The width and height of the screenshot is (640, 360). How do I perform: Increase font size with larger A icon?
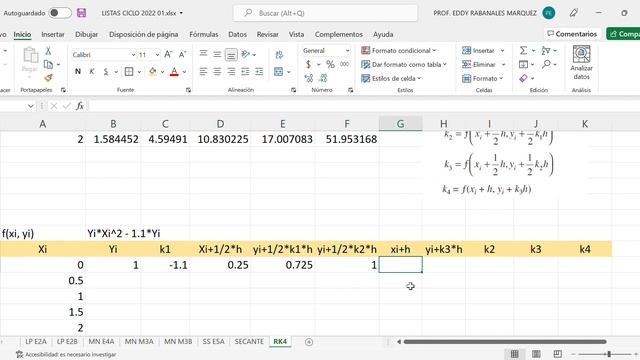coord(168,54)
